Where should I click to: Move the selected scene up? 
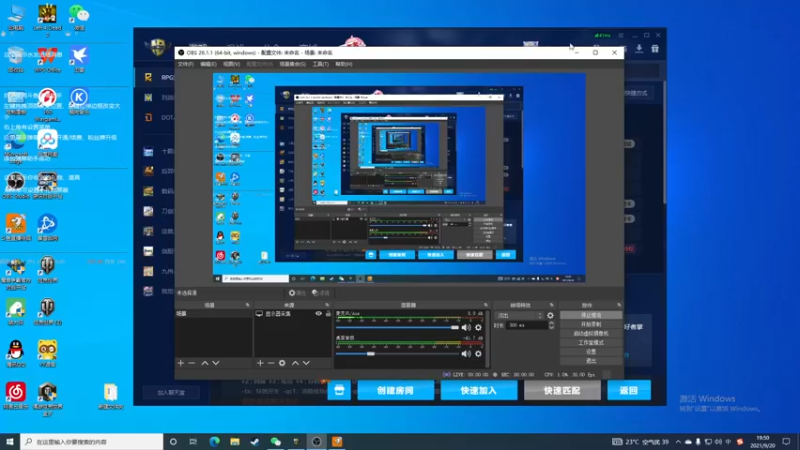205,363
